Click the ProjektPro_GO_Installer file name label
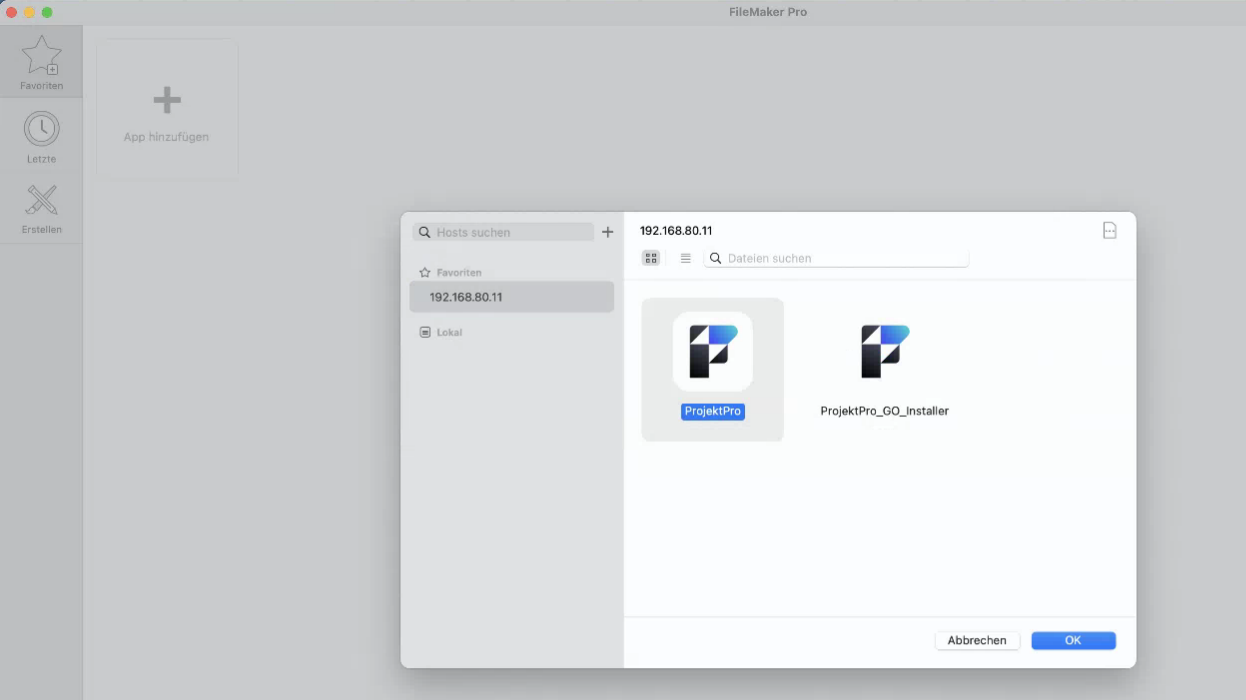The width and height of the screenshot is (1246, 700). 884,411
